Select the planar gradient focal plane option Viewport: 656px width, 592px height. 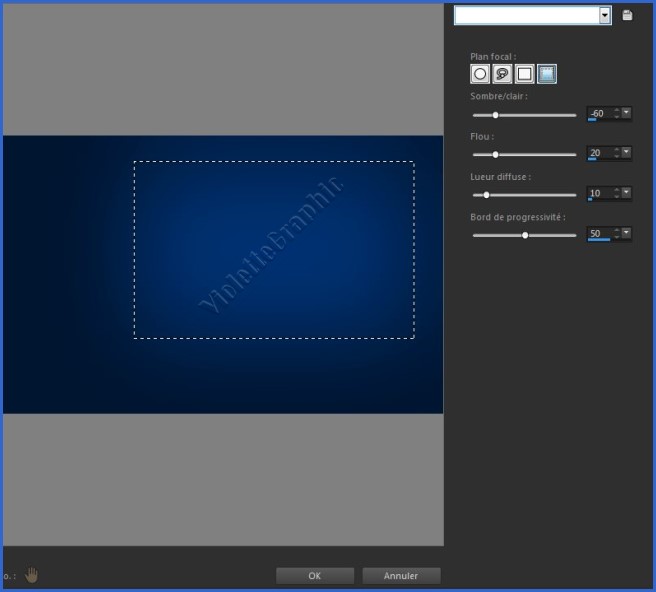[x=547, y=74]
